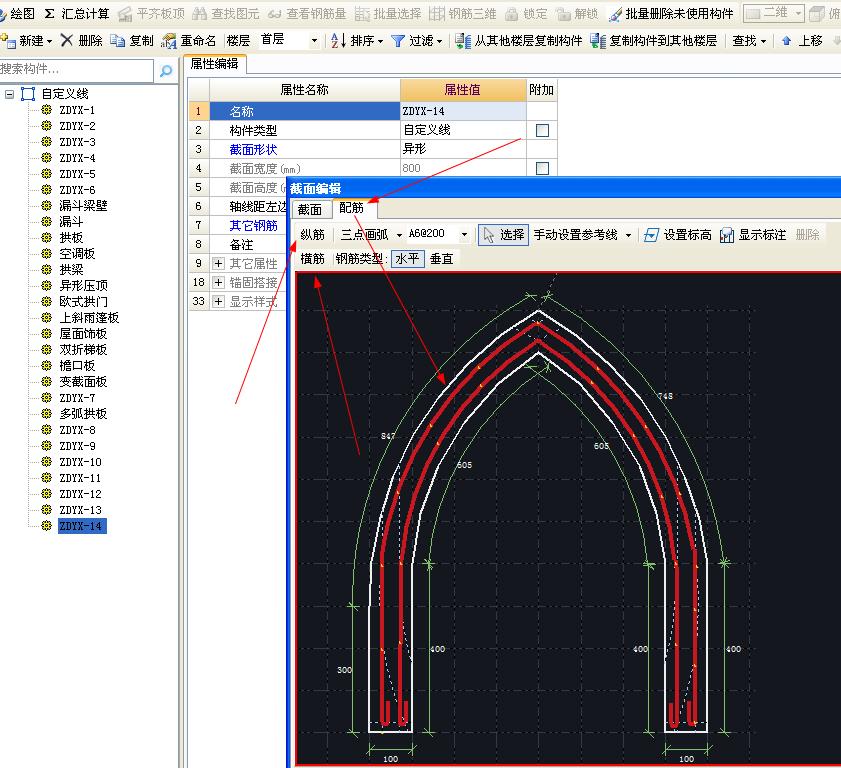
Task: Select ZDYX-14 in component tree
Action: pos(82,526)
